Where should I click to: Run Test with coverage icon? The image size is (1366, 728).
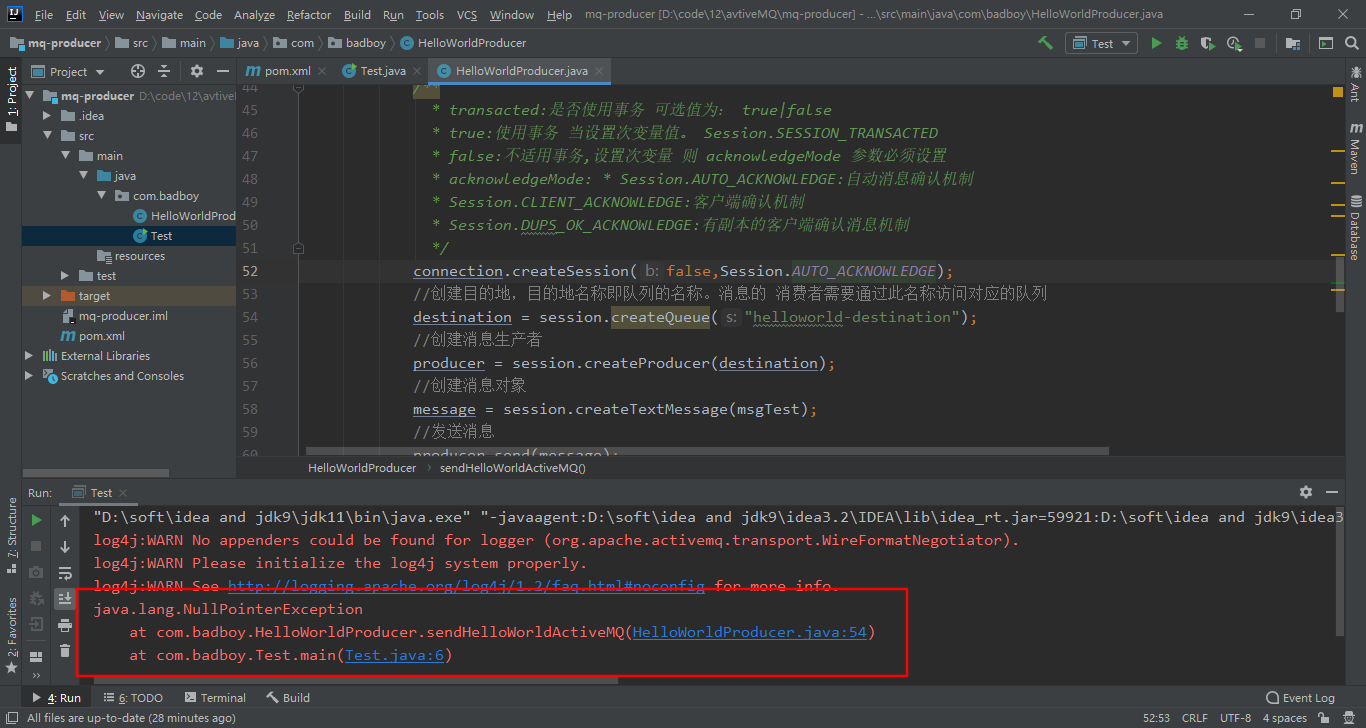1208,43
